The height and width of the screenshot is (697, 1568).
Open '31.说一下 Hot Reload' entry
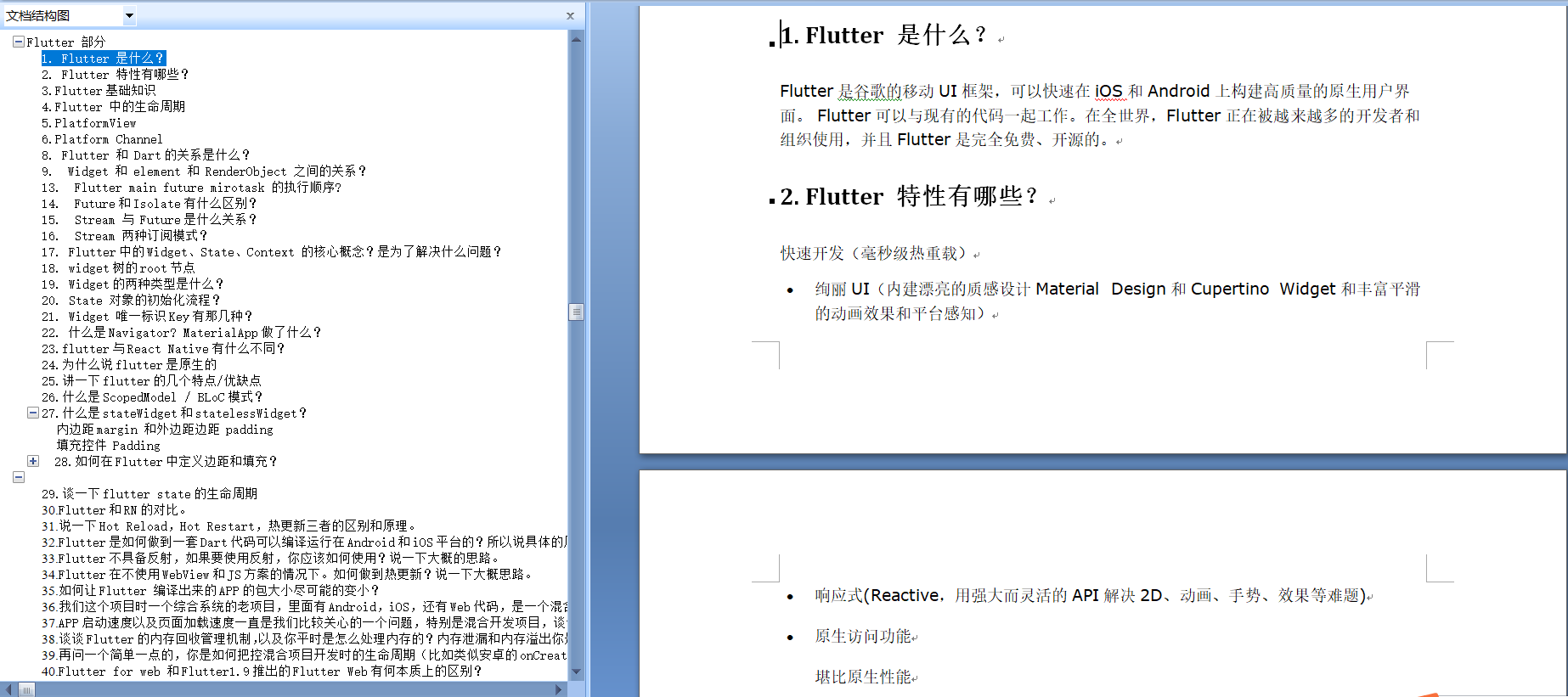click(x=228, y=526)
